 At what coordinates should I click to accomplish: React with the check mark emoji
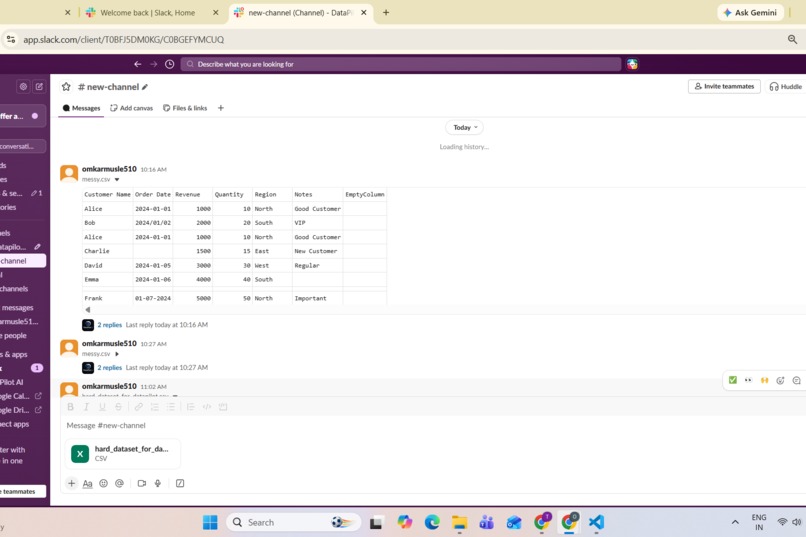click(732, 380)
